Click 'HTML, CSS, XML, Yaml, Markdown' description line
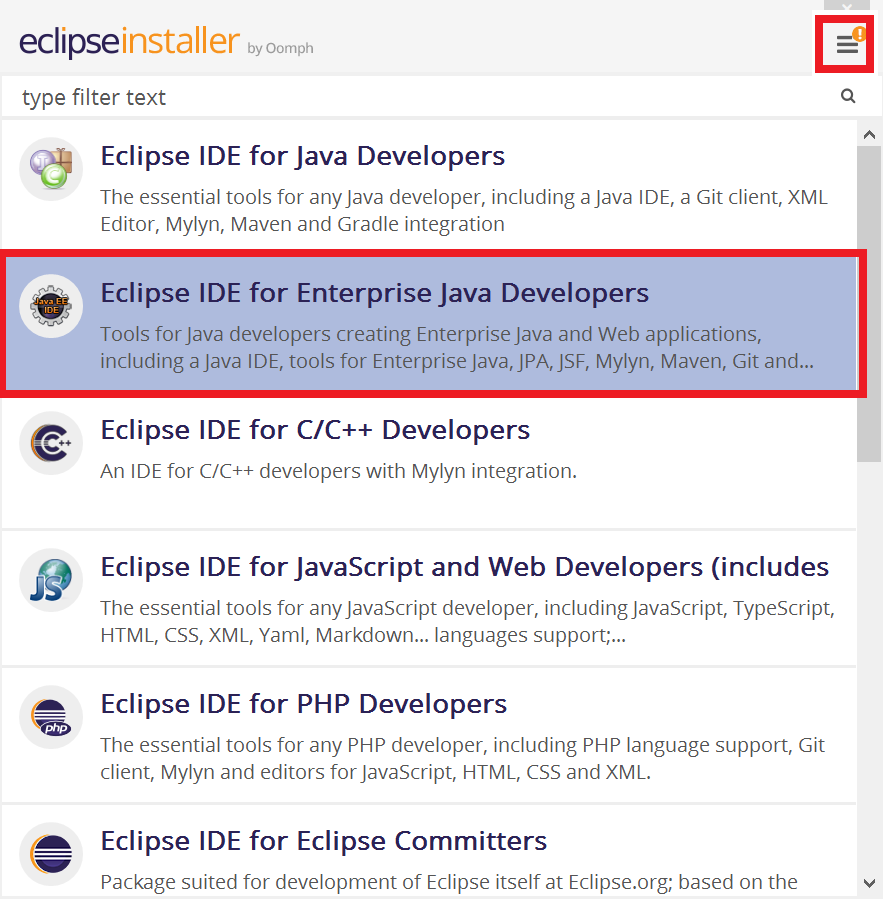 click(363, 635)
